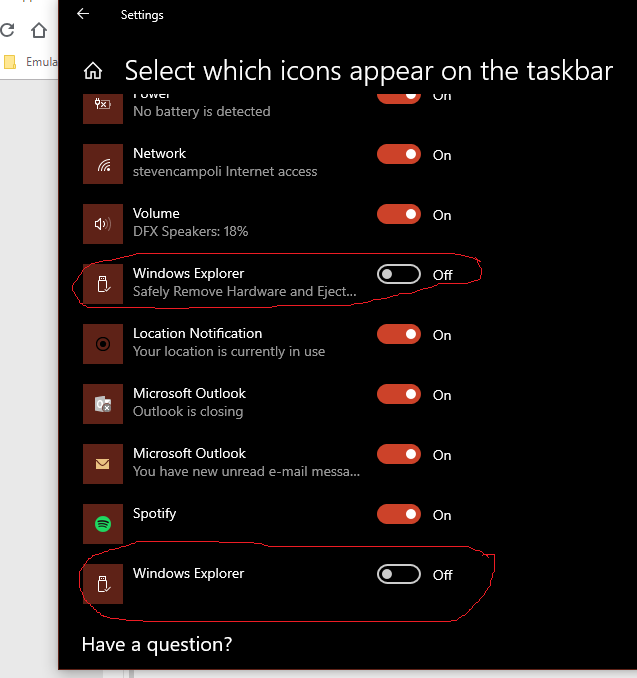Switch off the Outlook unread e-mail toggle
The height and width of the screenshot is (678, 637).
[x=399, y=454]
